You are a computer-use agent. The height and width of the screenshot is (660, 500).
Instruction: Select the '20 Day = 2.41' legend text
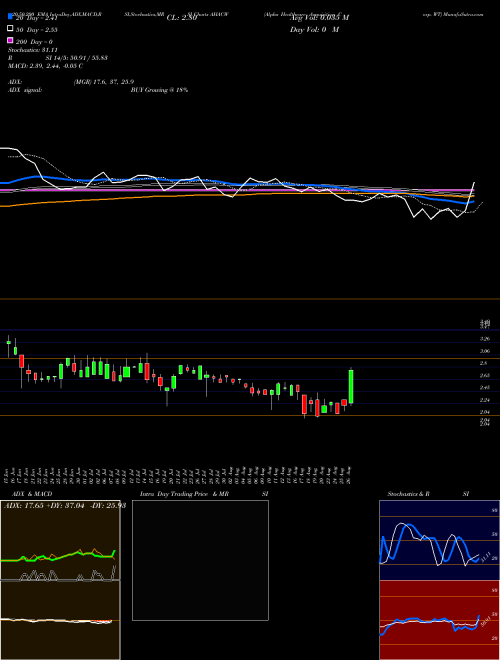coord(36,18)
